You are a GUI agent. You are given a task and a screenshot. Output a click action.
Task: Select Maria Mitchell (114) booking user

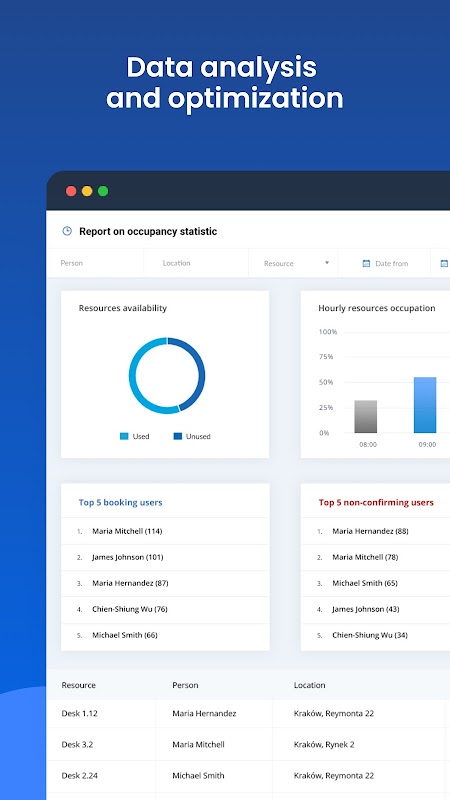127,531
